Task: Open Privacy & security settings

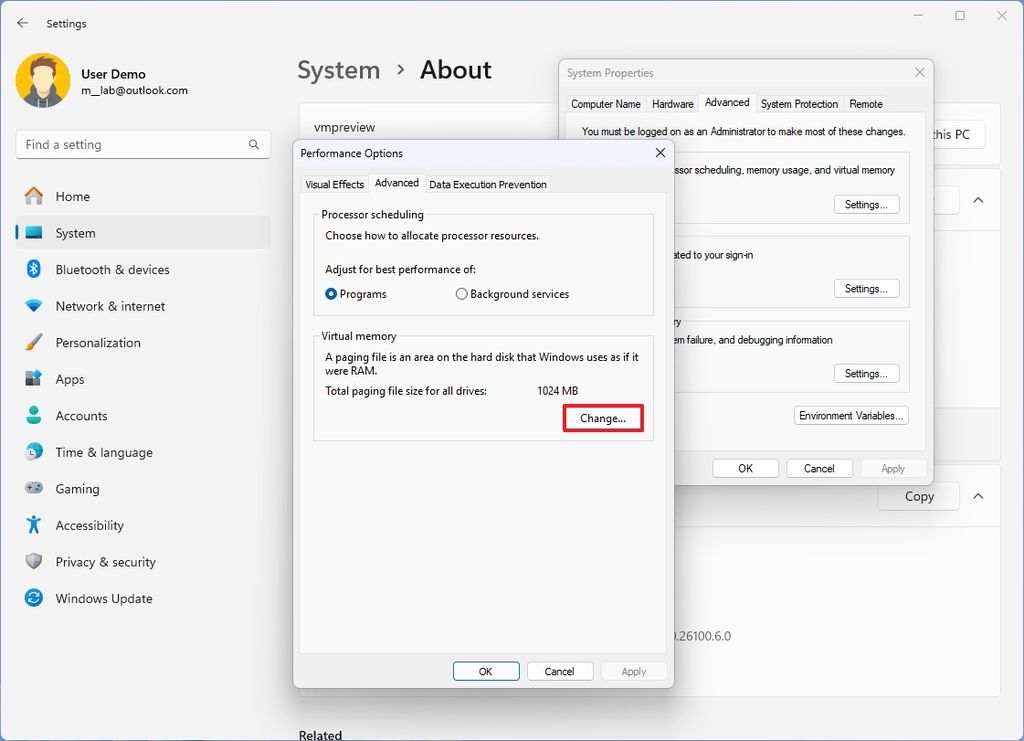Action: 105,562
